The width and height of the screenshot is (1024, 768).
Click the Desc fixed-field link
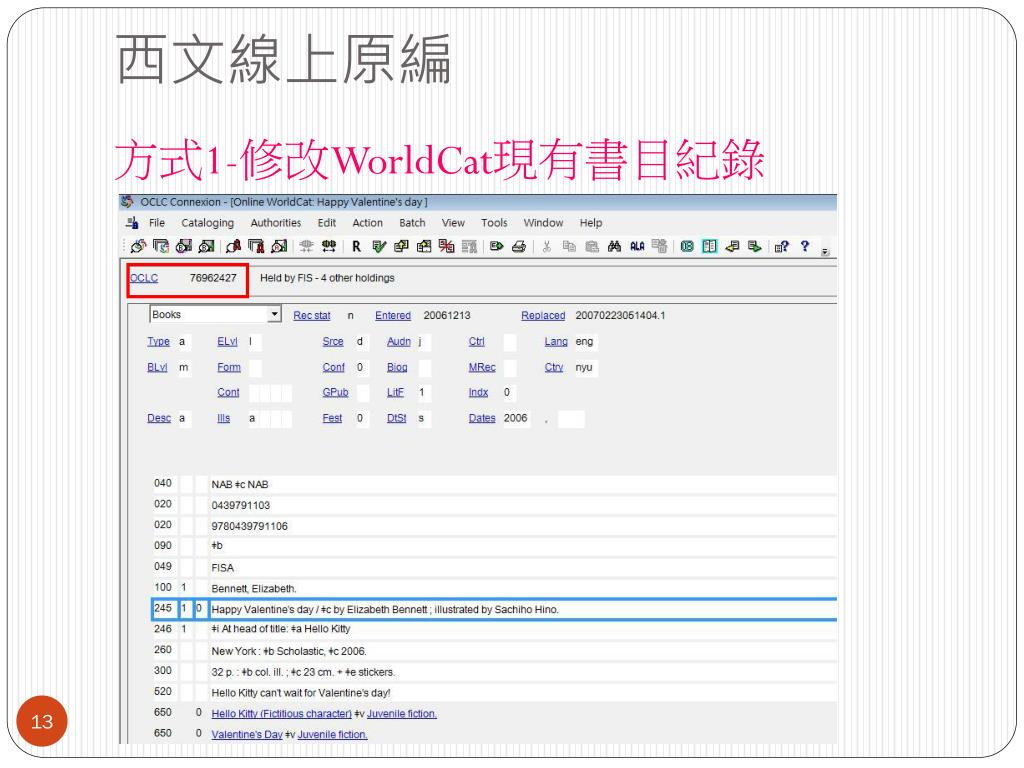coord(159,418)
